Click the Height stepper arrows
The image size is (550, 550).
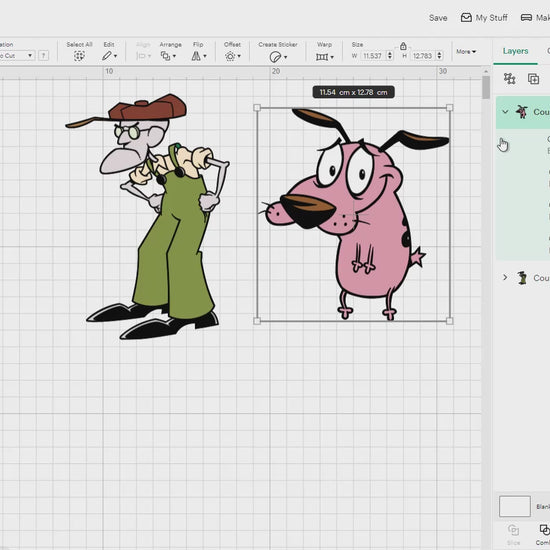click(440, 56)
